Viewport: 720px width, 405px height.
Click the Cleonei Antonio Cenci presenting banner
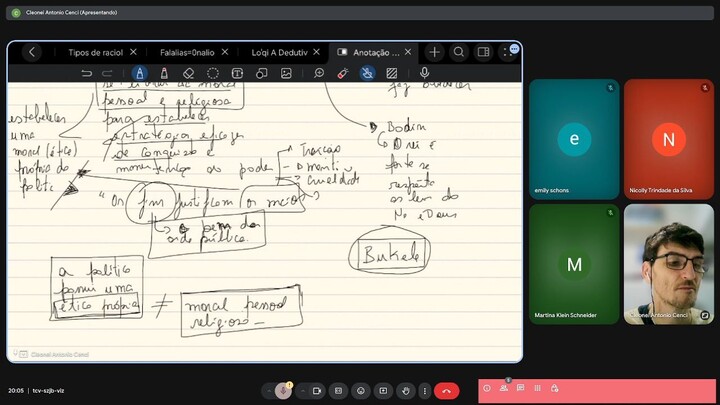click(x=360, y=13)
